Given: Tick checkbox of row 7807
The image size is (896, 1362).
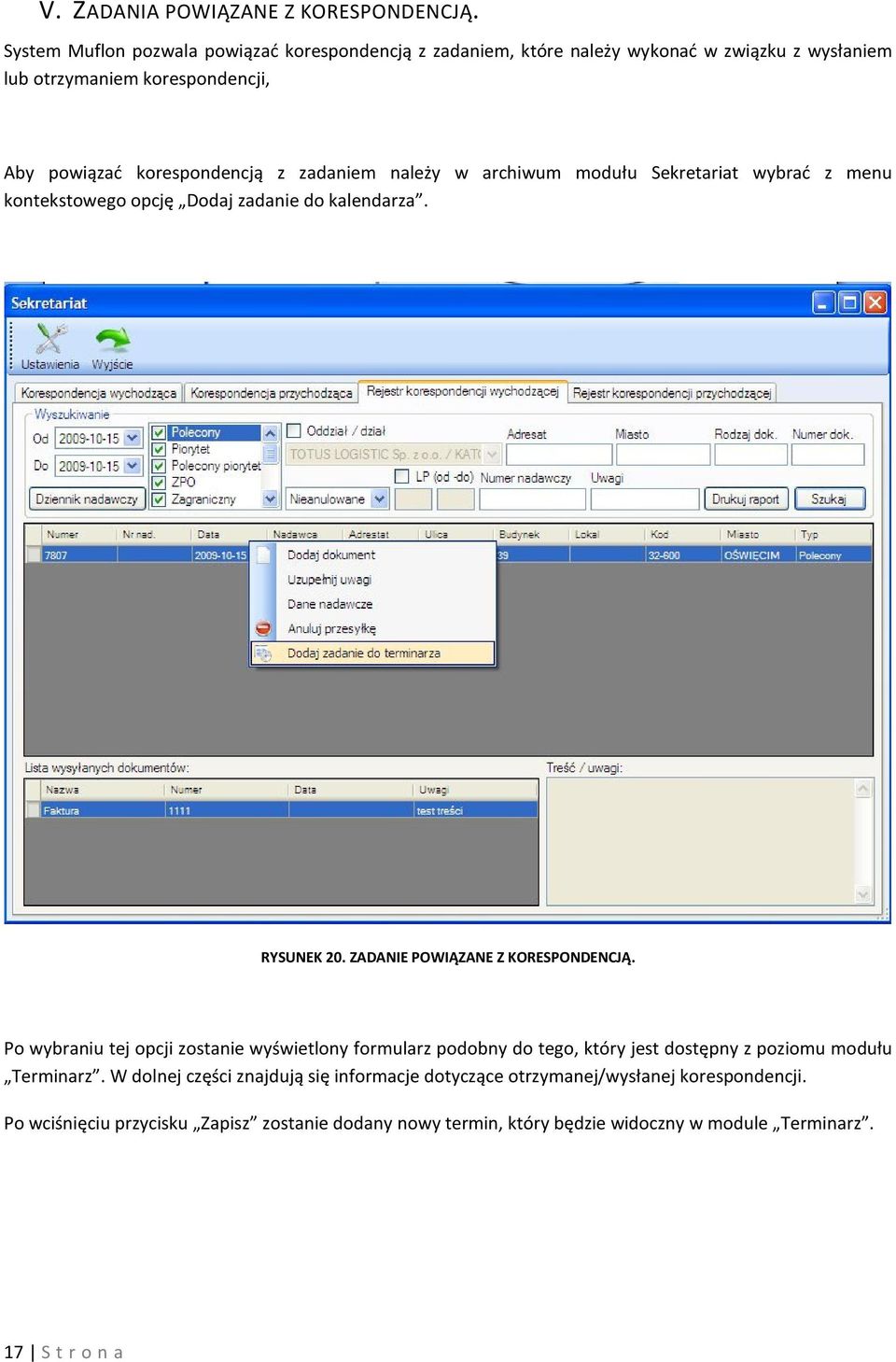Looking at the screenshot, I should (35, 555).
